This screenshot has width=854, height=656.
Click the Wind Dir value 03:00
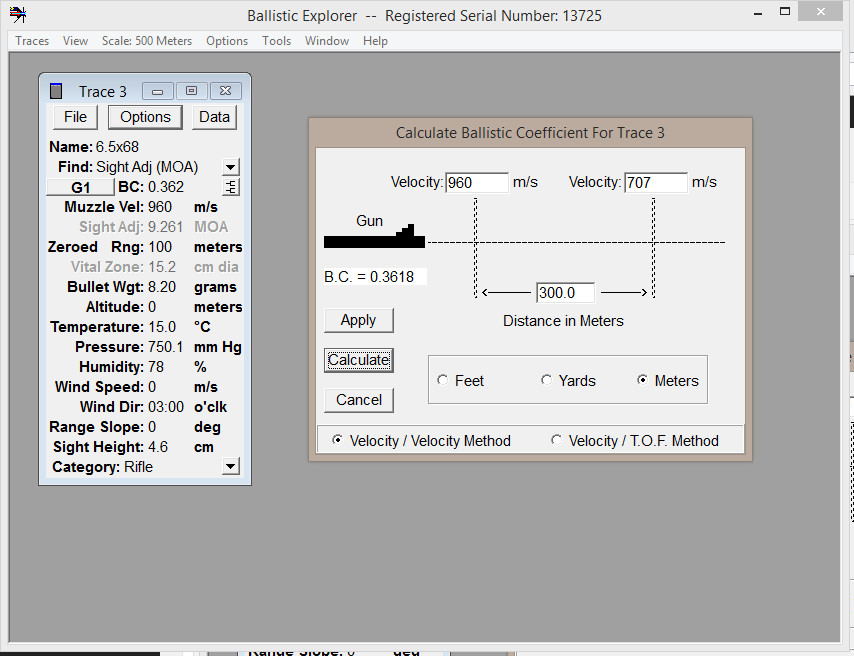point(166,407)
